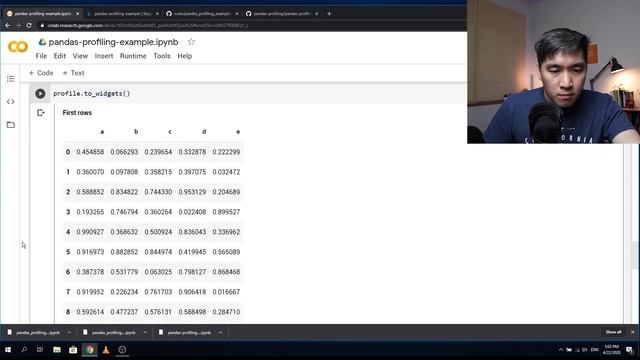Open the first downloaded pandas_profiling ipynb file
The width and height of the screenshot is (640, 360).
[34, 333]
